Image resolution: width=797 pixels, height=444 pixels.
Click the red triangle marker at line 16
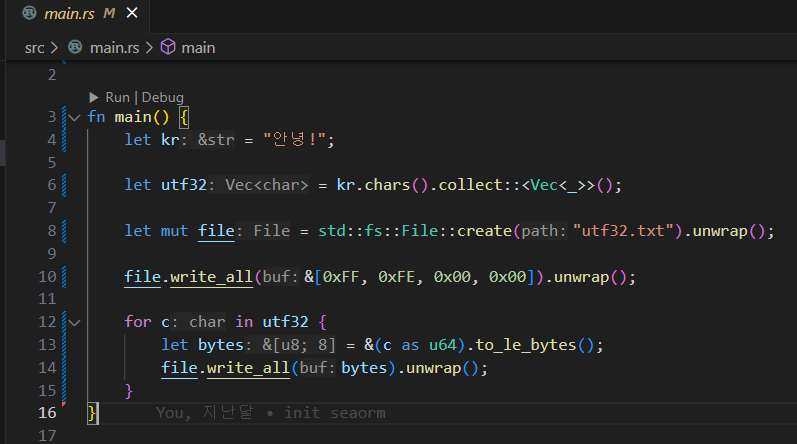65,405
